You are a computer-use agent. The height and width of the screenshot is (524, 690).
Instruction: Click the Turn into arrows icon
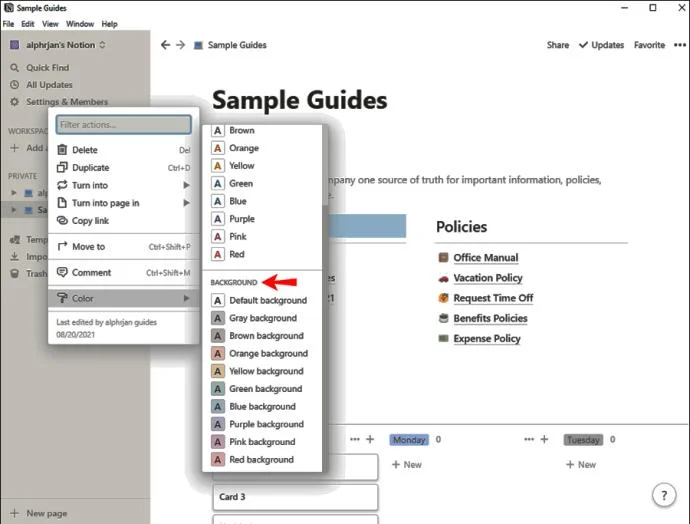pos(62,185)
